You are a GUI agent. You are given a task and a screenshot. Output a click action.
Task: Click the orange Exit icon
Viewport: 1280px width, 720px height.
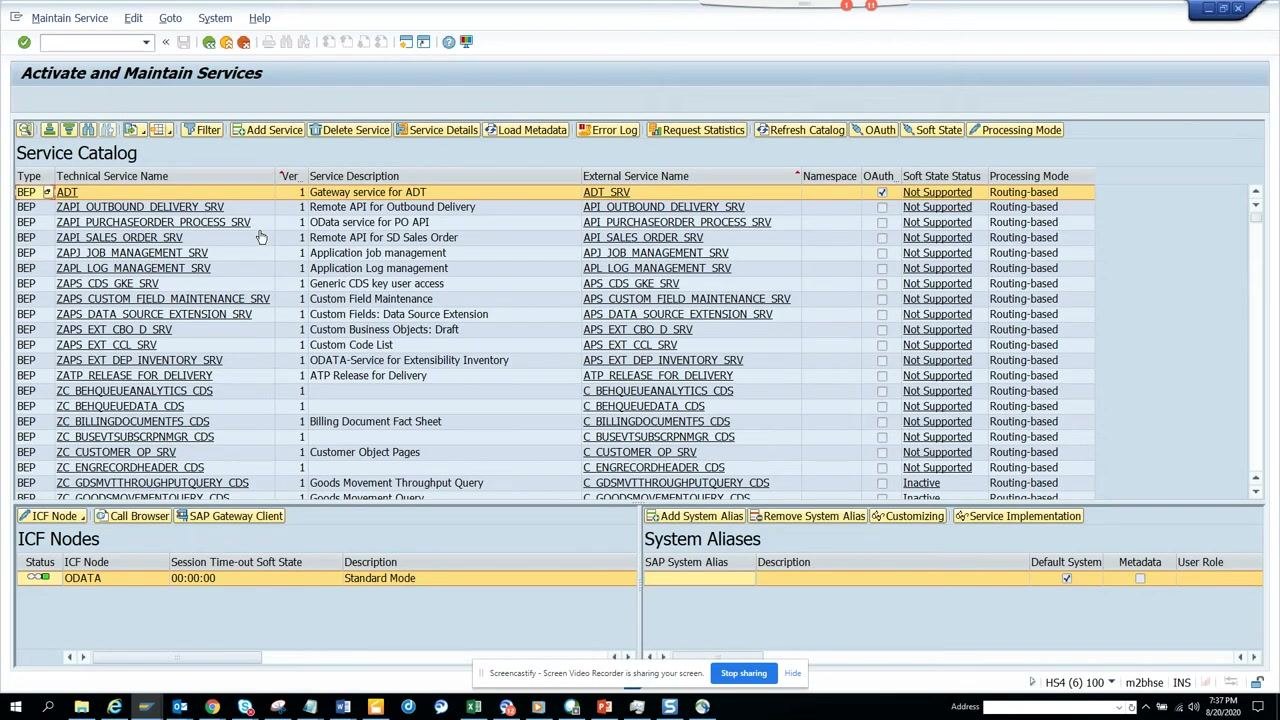point(226,42)
